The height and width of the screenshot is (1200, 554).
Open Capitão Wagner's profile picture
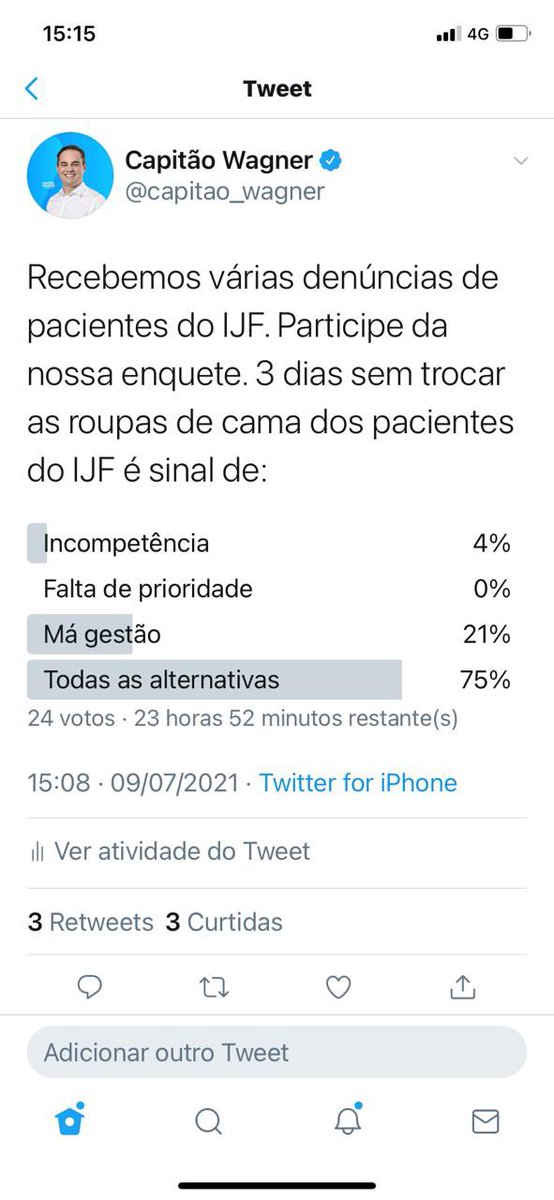[68, 174]
